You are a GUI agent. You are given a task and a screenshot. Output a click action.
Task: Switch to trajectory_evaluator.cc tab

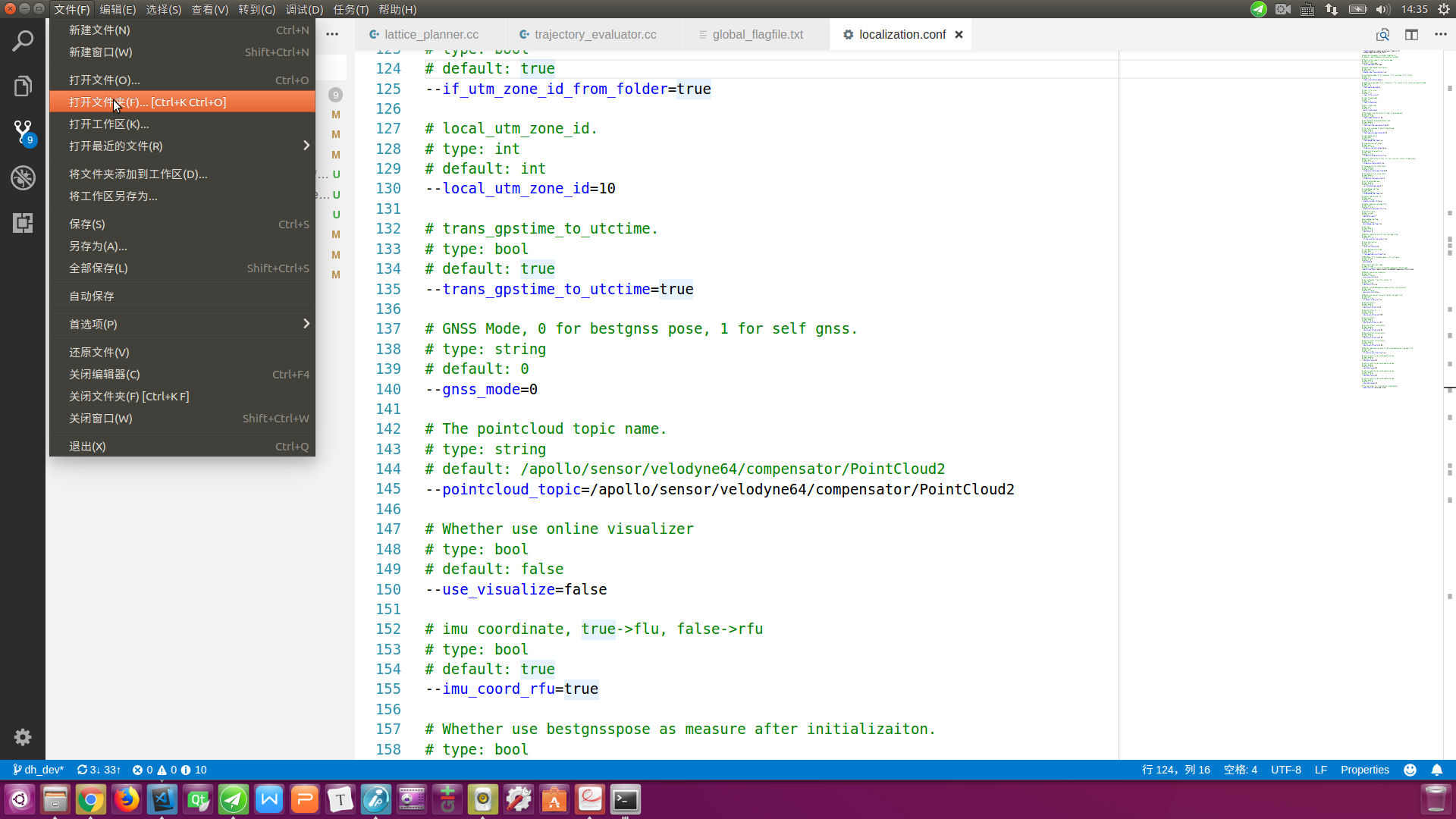pyautogui.click(x=595, y=35)
